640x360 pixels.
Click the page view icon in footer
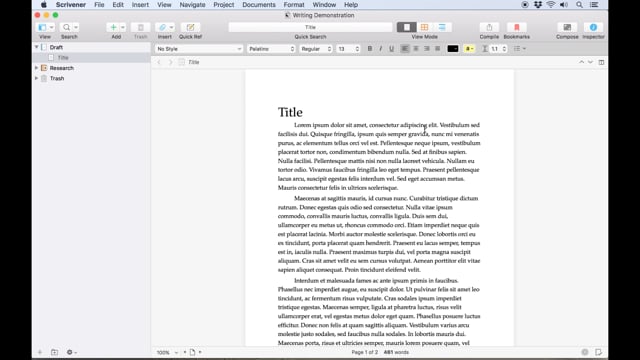tap(192, 352)
